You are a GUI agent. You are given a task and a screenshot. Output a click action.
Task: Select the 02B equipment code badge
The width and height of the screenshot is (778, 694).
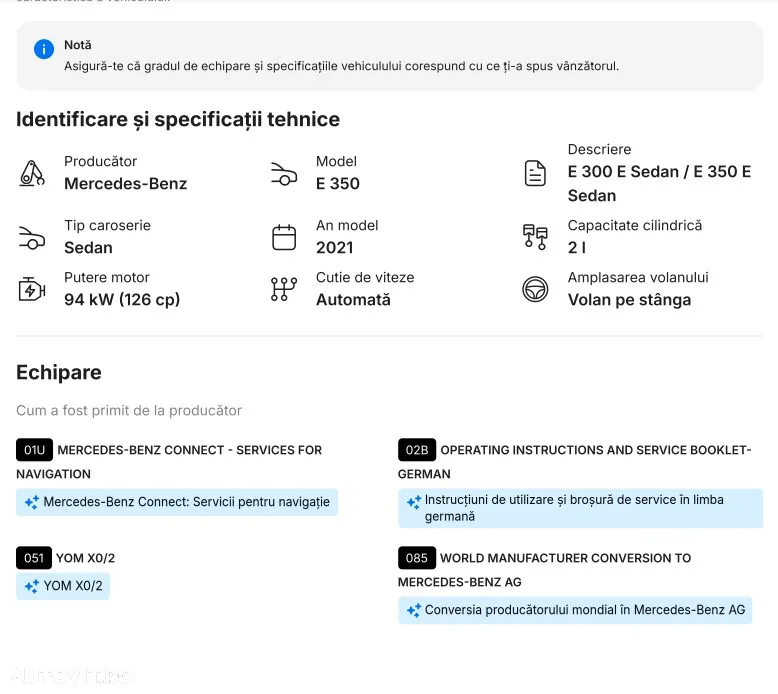point(417,450)
